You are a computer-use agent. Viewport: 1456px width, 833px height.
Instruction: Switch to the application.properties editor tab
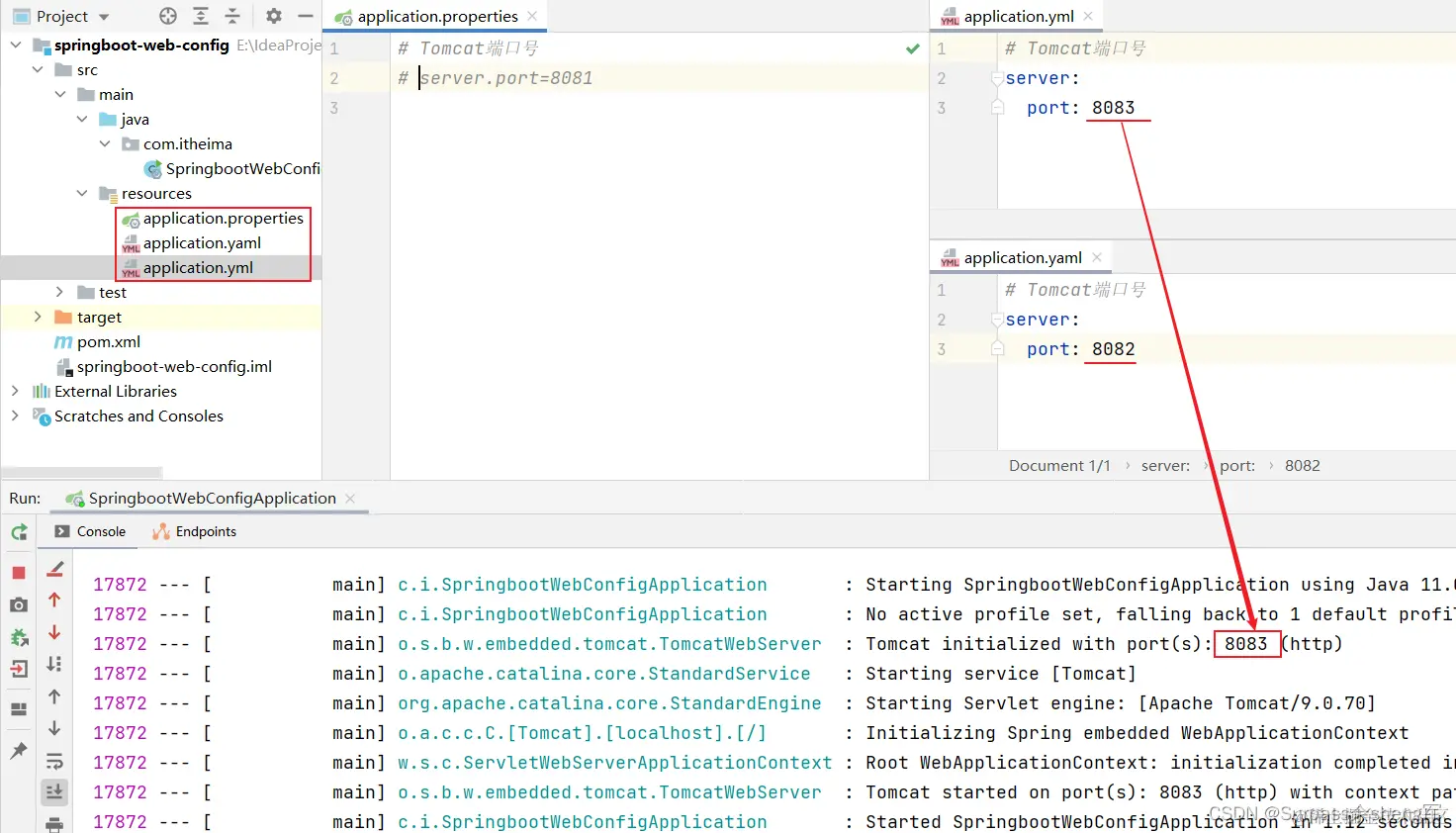click(x=436, y=16)
